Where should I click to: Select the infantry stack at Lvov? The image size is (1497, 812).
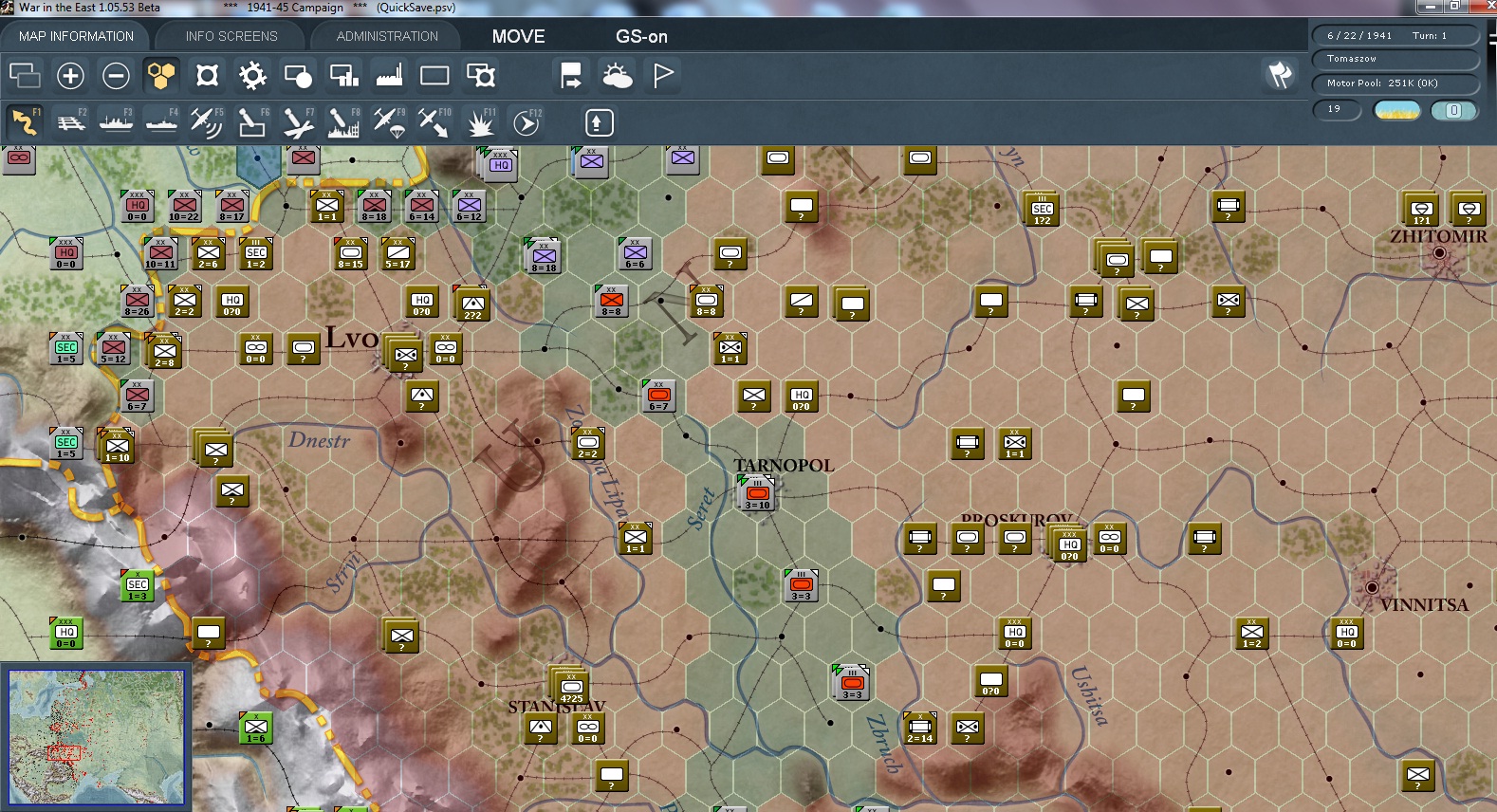(x=406, y=355)
